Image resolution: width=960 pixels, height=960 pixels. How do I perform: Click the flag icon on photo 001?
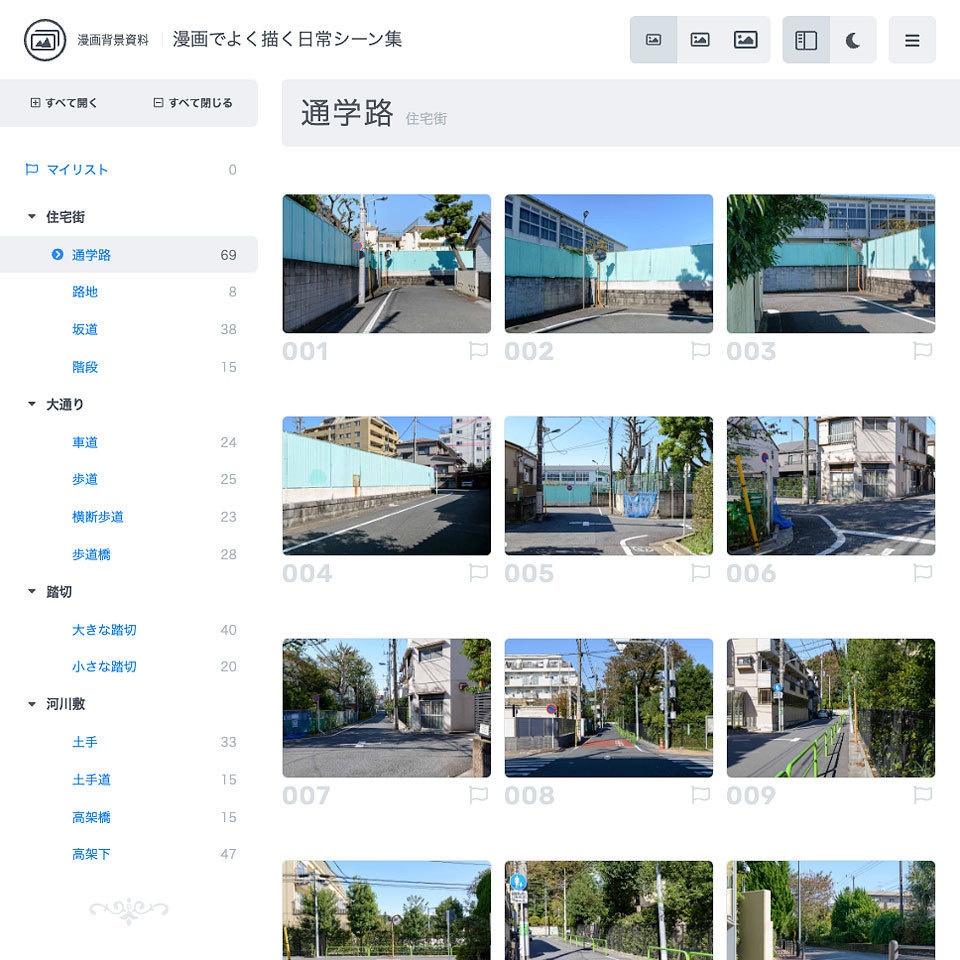tap(478, 350)
